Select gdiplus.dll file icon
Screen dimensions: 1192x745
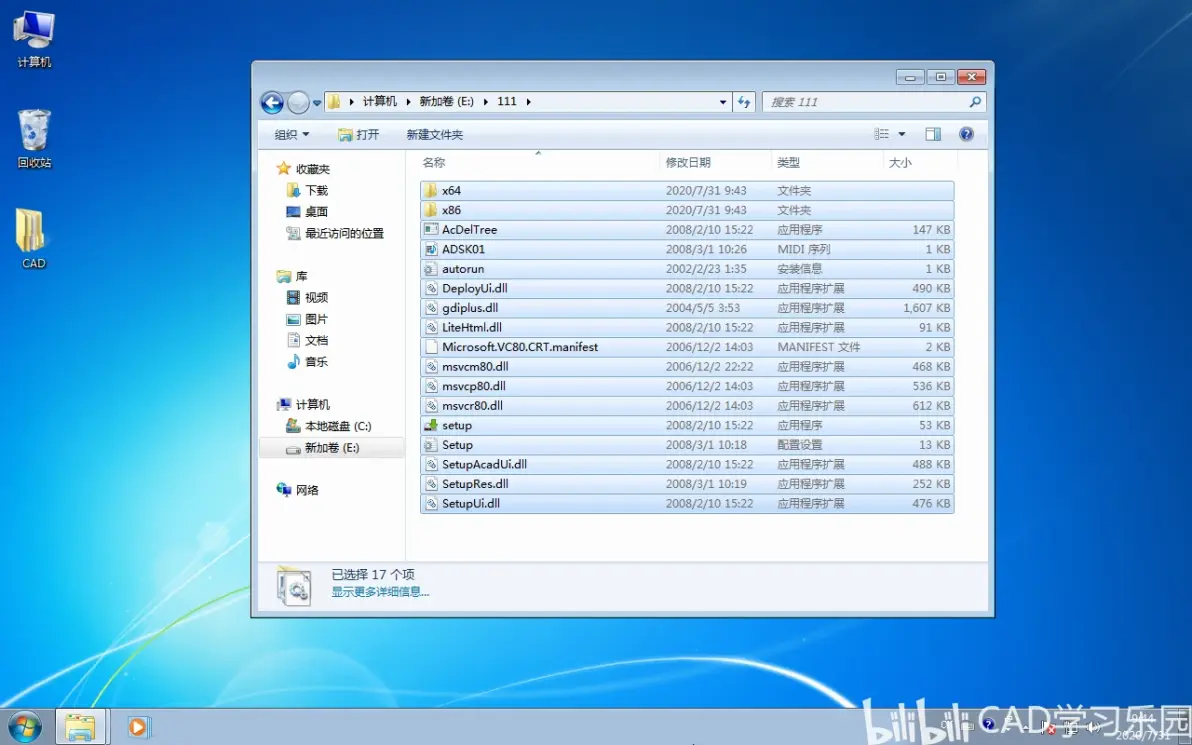tap(431, 308)
